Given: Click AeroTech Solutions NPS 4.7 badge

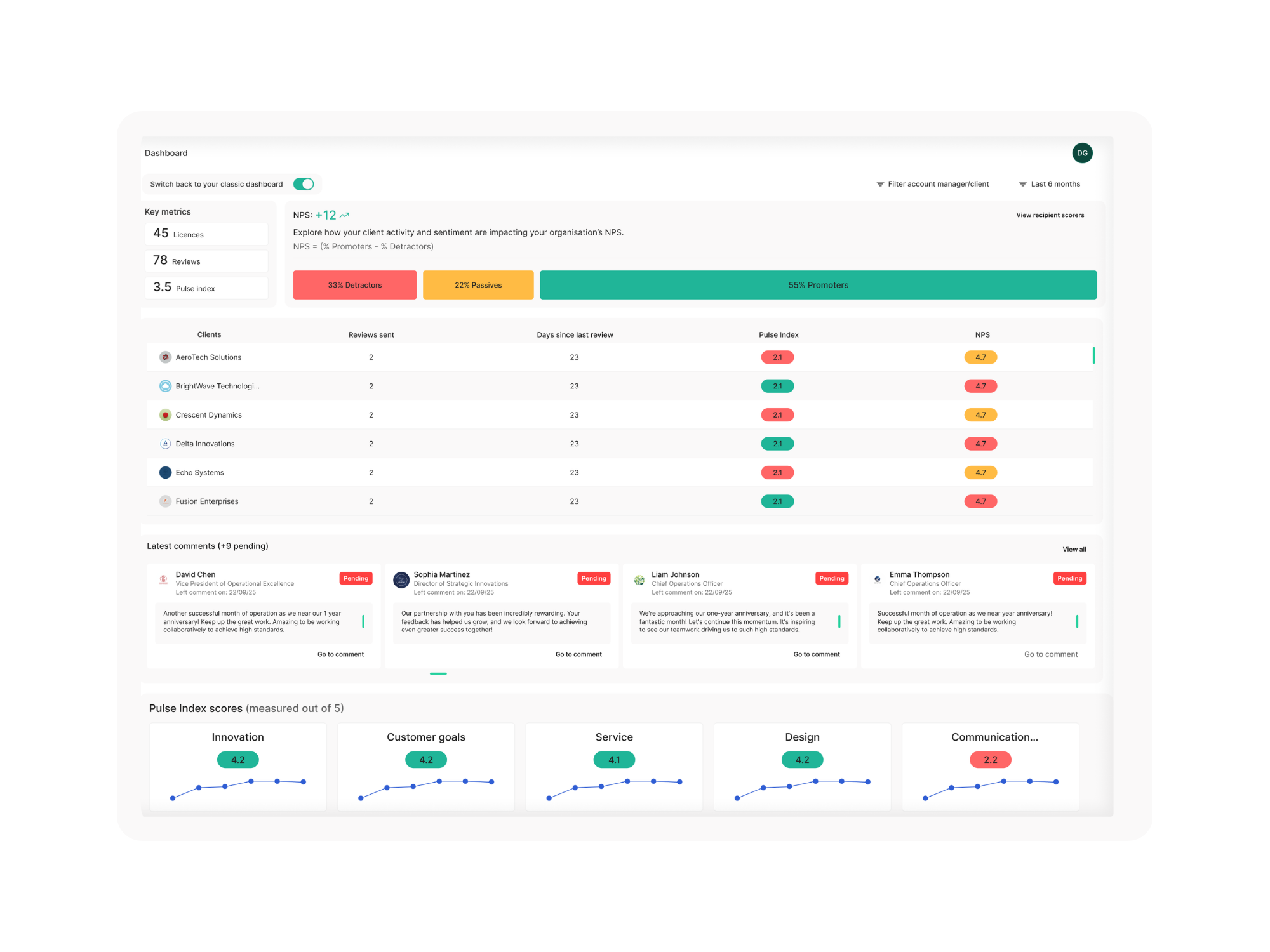Looking at the screenshot, I should (980, 357).
